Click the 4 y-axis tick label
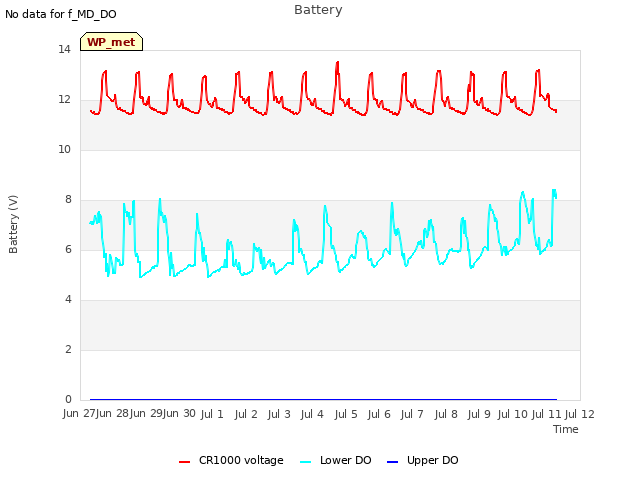This screenshot has height=480, width=640. tap(68, 299)
